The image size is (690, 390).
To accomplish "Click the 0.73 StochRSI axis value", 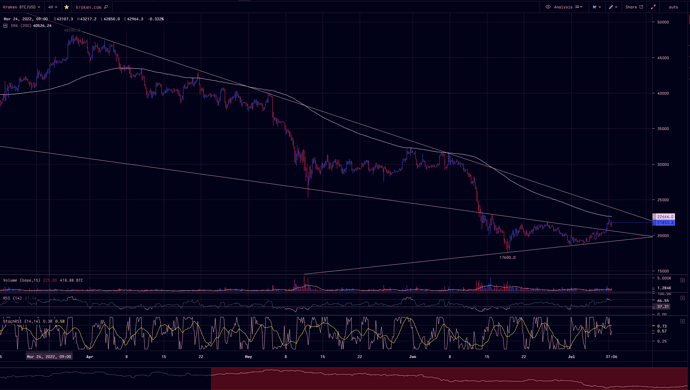I will tap(661, 326).
